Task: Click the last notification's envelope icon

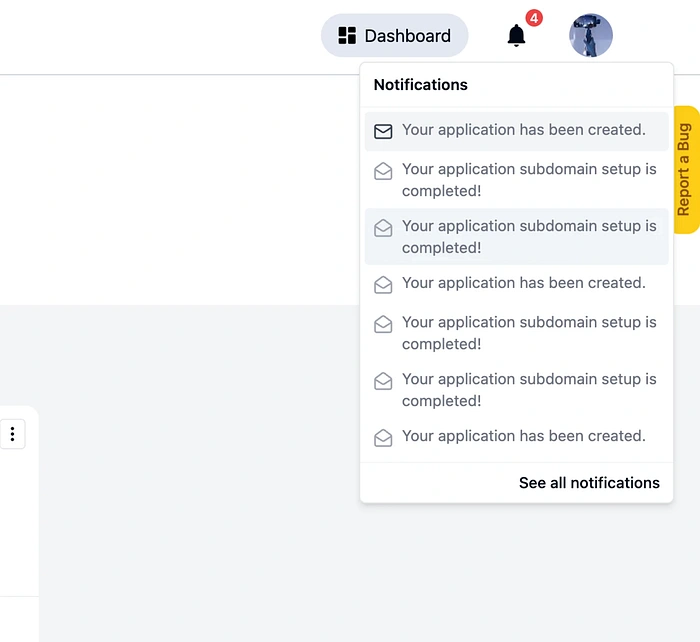Action: pos(383,438)
